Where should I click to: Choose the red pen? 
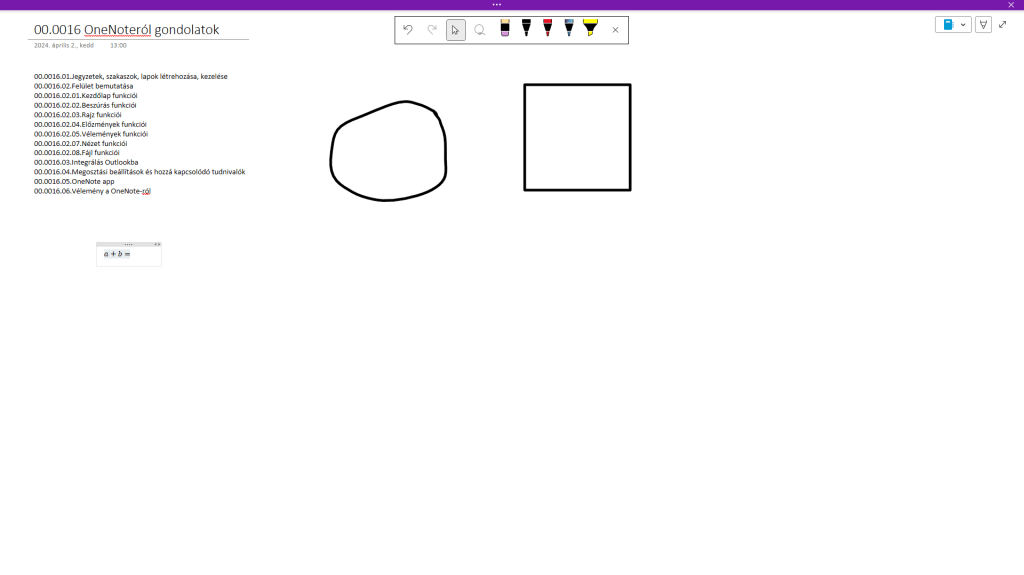click(547, 28)
